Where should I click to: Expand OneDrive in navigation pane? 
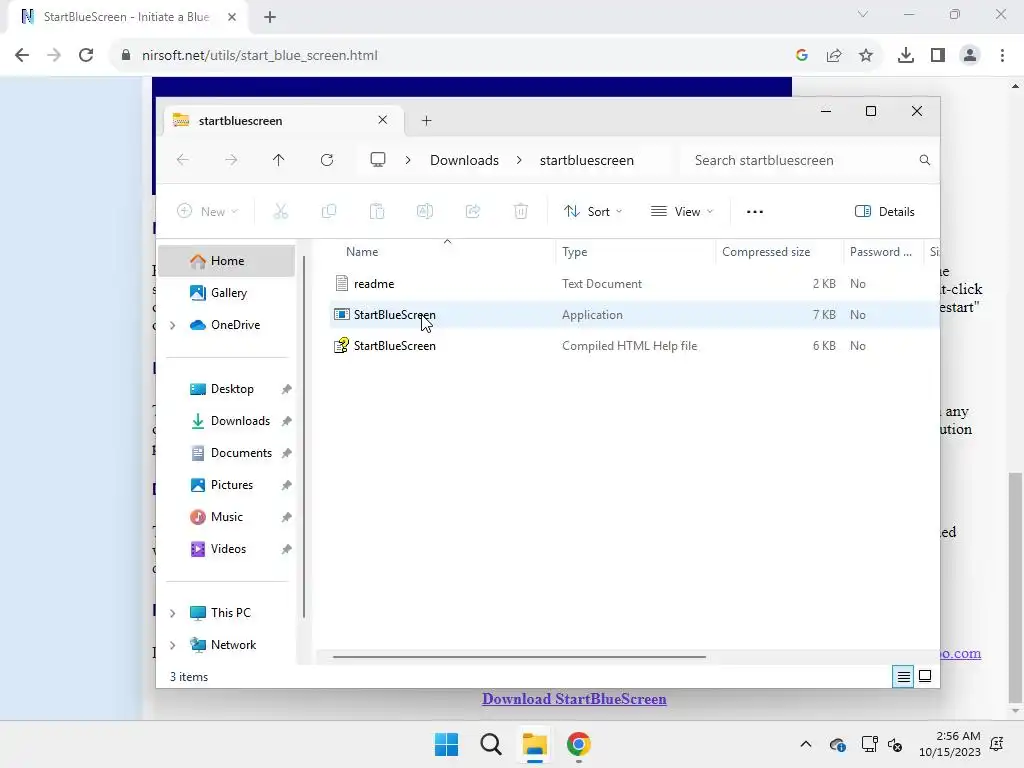(x=172, y=325)
